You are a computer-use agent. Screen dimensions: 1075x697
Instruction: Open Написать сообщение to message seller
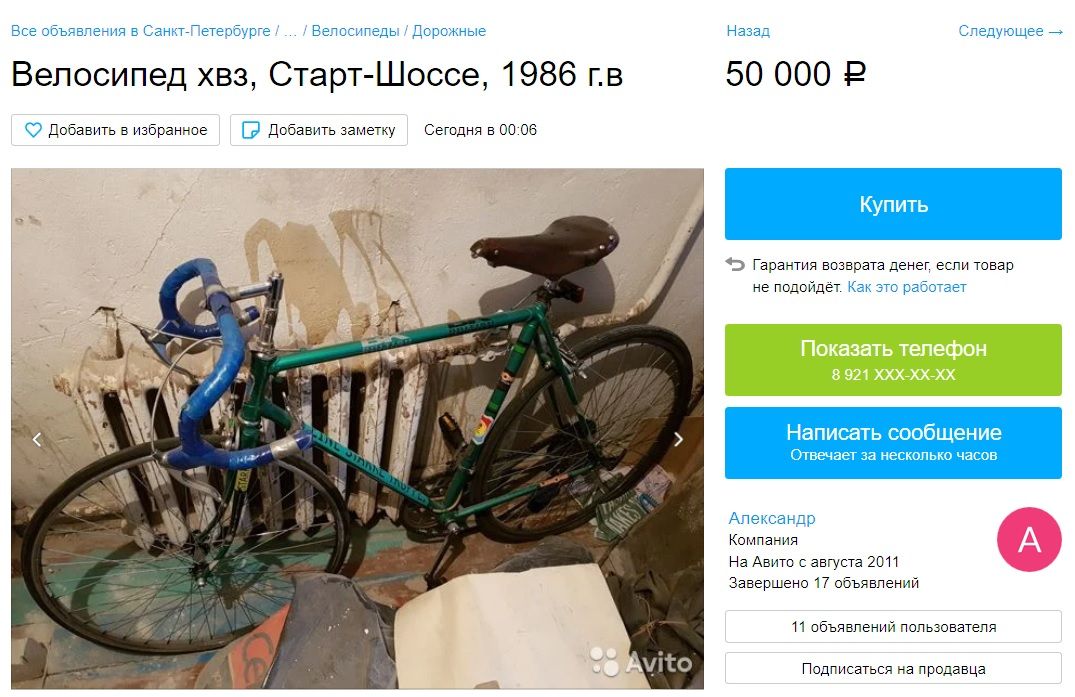893,443
